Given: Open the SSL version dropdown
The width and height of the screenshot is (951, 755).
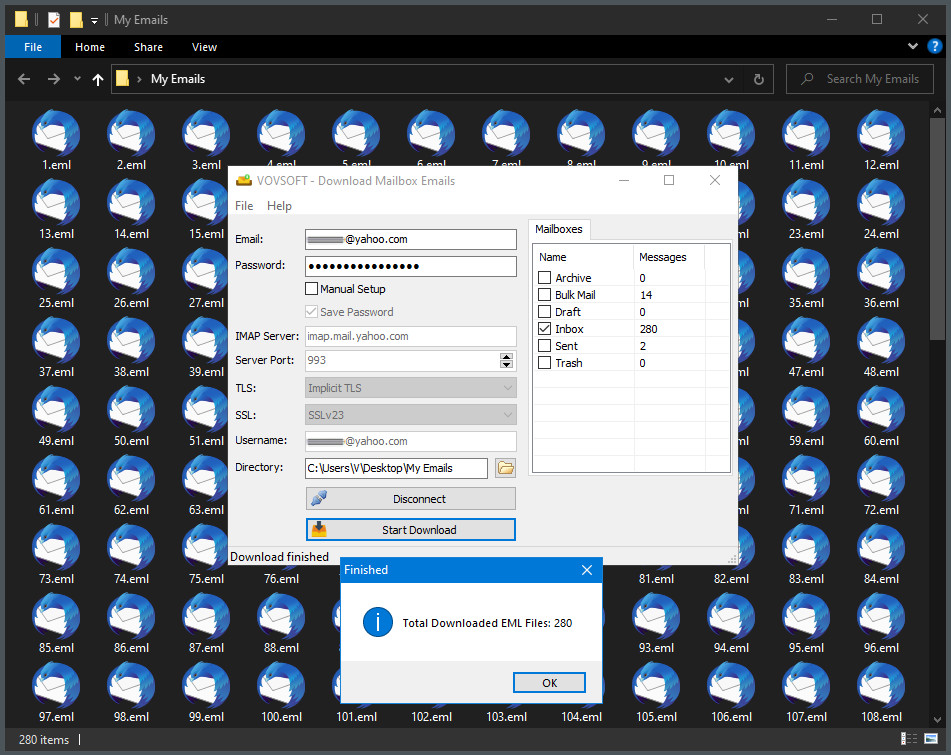Looking at the screenshot, I should pos(410,414).
